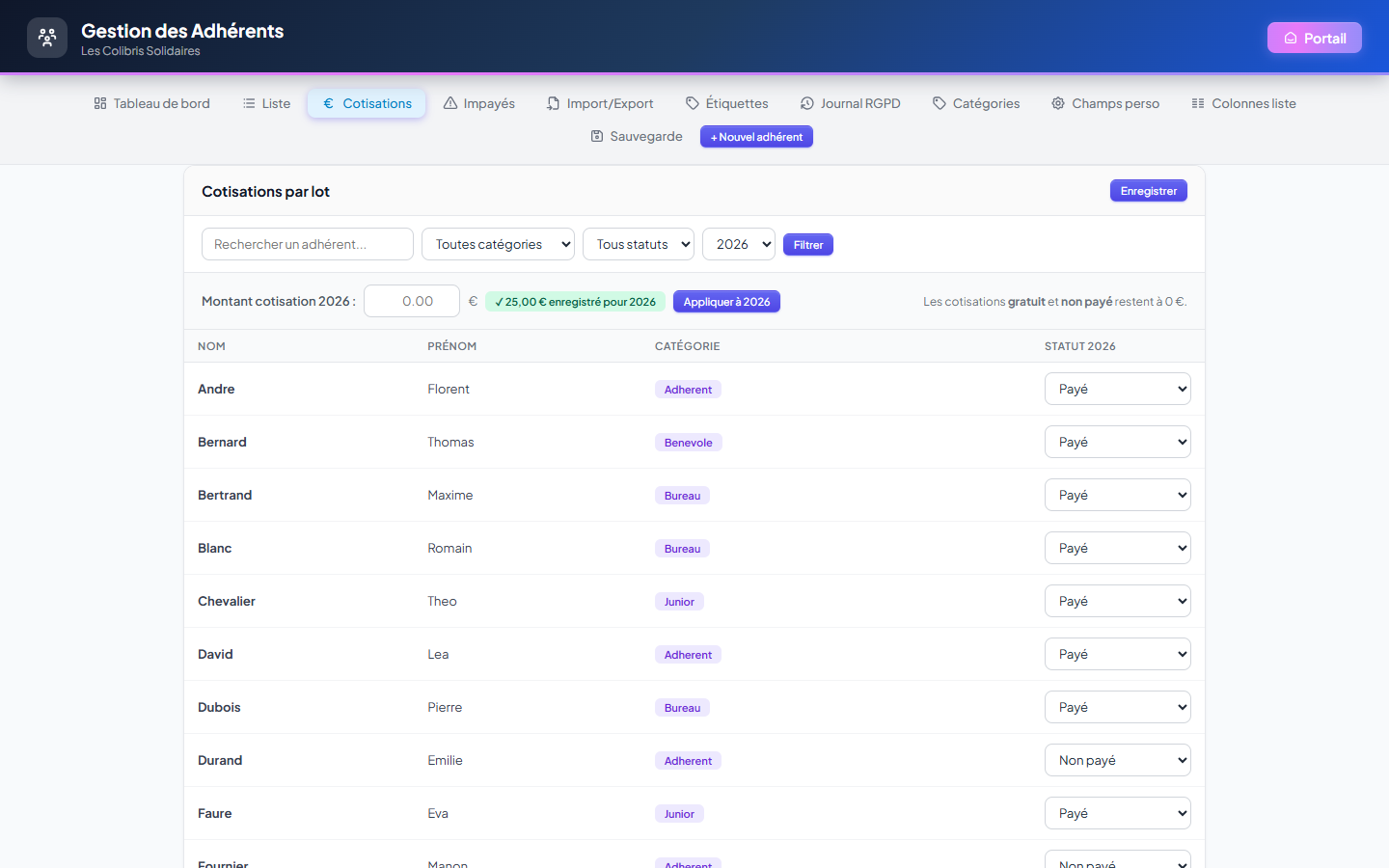This screenshot has width=1389, height=868.
Task: Click the Champs perso gear icon
Action: click(1058, 103)
